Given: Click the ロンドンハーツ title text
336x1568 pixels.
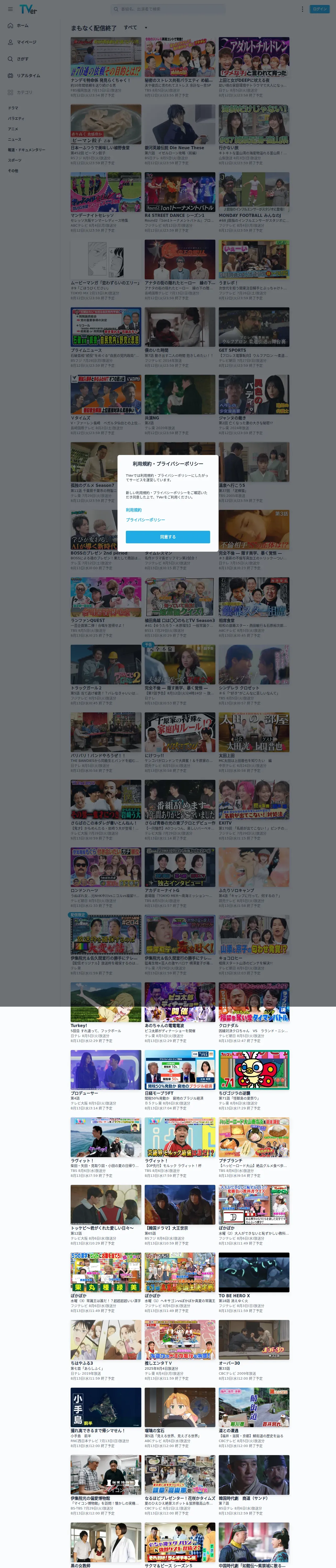Looking at the screenshot, I should 84,891.
